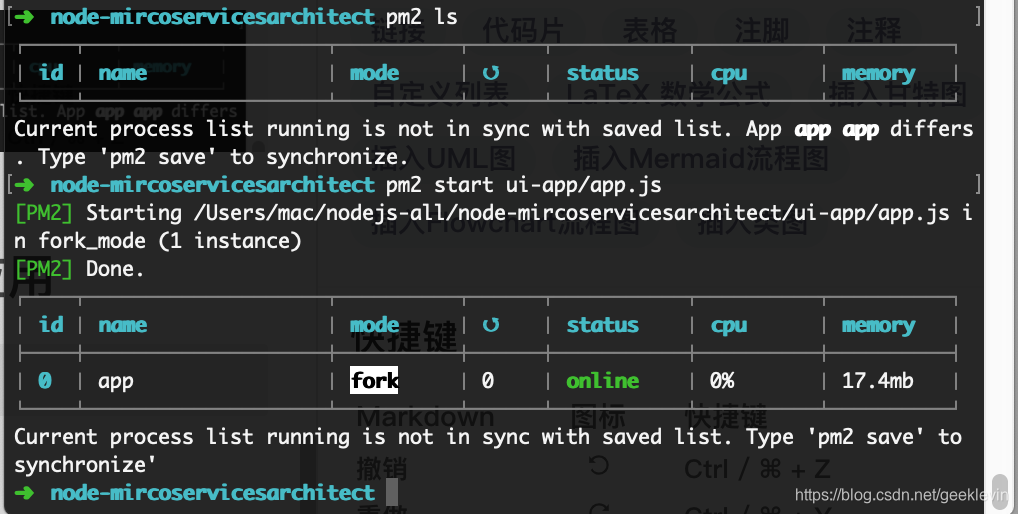Click "Markdown" tab in background editor
The image size is (1018, 514).
[425, 417]
